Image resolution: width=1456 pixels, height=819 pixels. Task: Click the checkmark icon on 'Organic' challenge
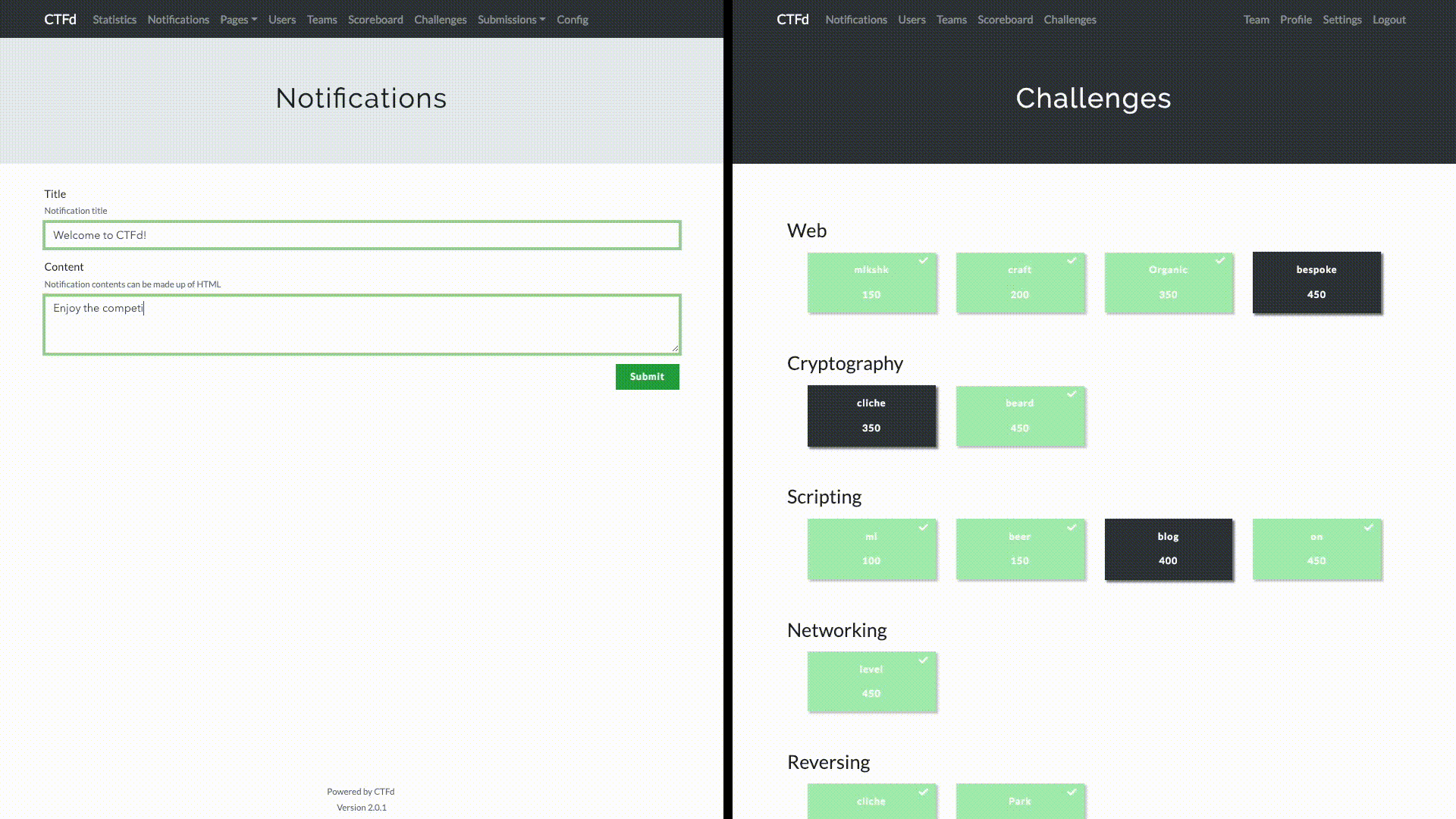pyautogui.click(x=1220, y=260)
